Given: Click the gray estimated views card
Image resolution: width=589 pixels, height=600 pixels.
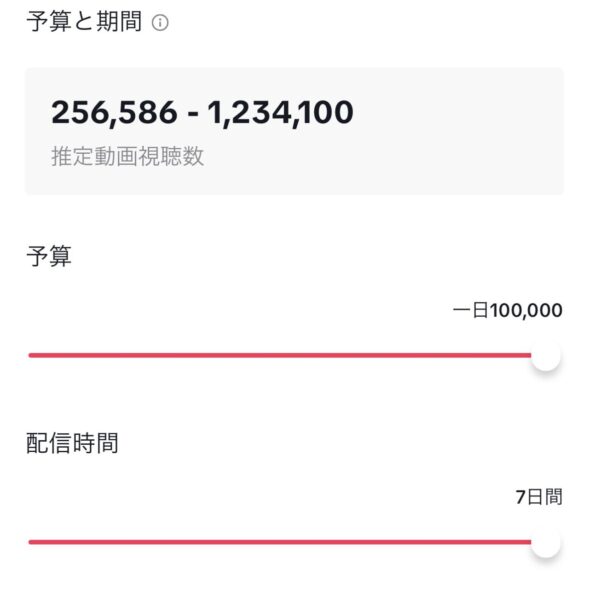Looking at the screenshot, I should [294, 131].
